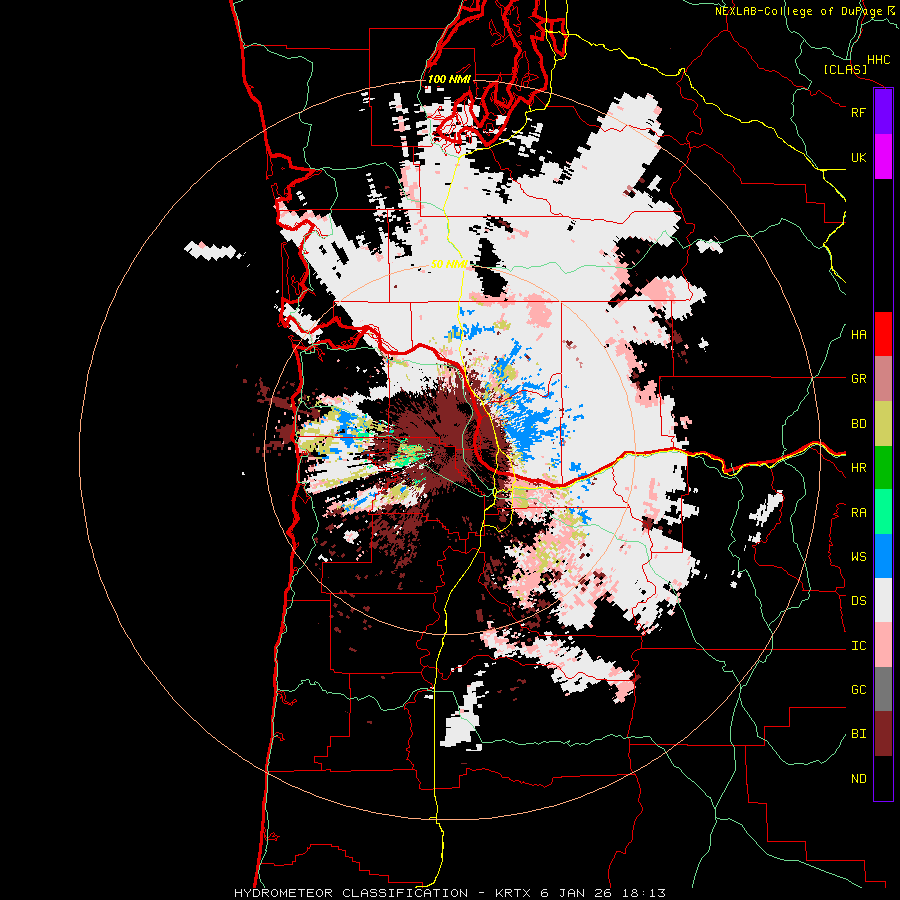Click the 'GC' legend label
This screenshot has width=900, height=900.
(x=858, y=690)
